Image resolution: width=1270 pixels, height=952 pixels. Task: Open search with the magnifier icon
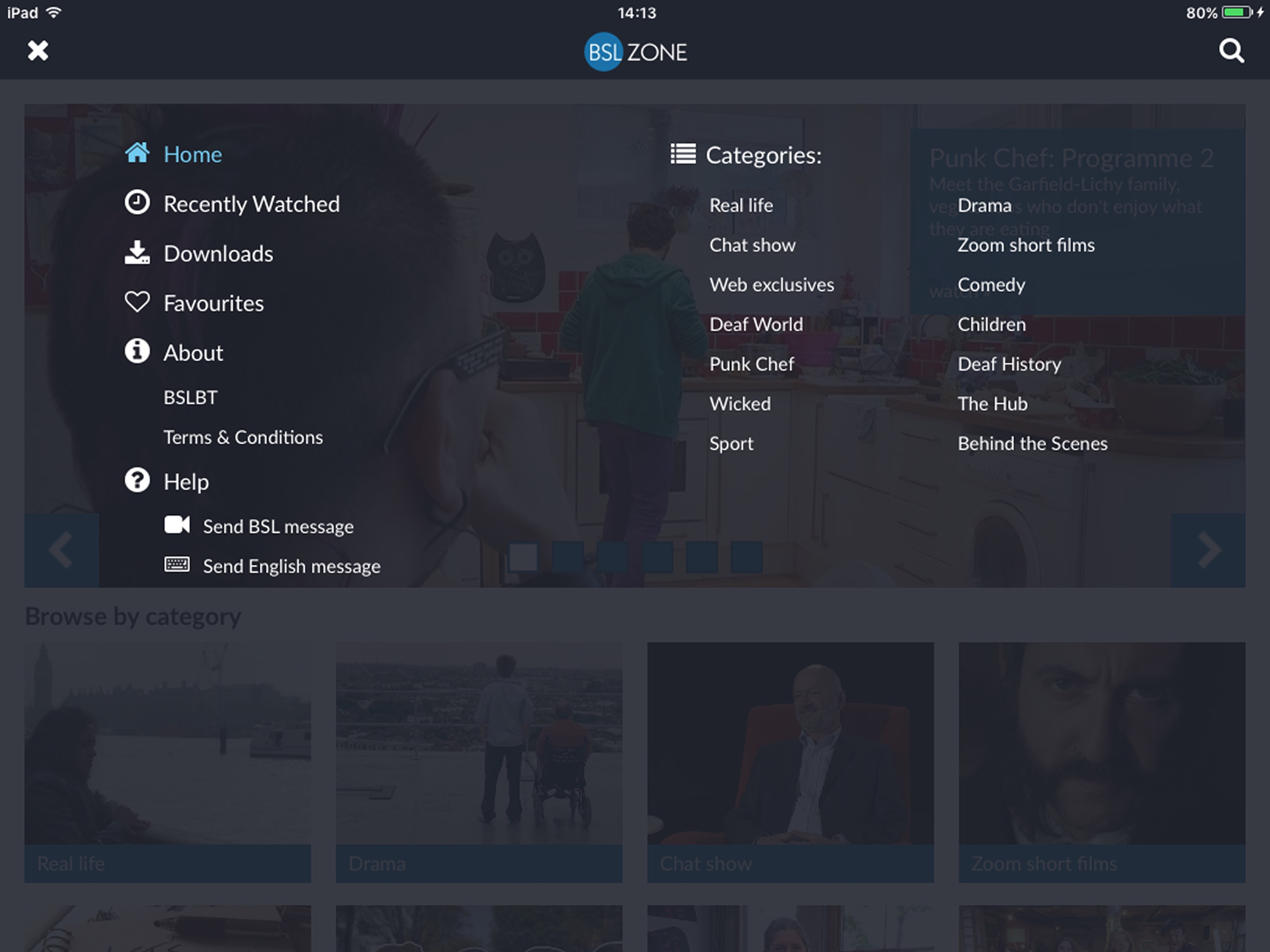pyautogui.click(x=1231, y=51)
